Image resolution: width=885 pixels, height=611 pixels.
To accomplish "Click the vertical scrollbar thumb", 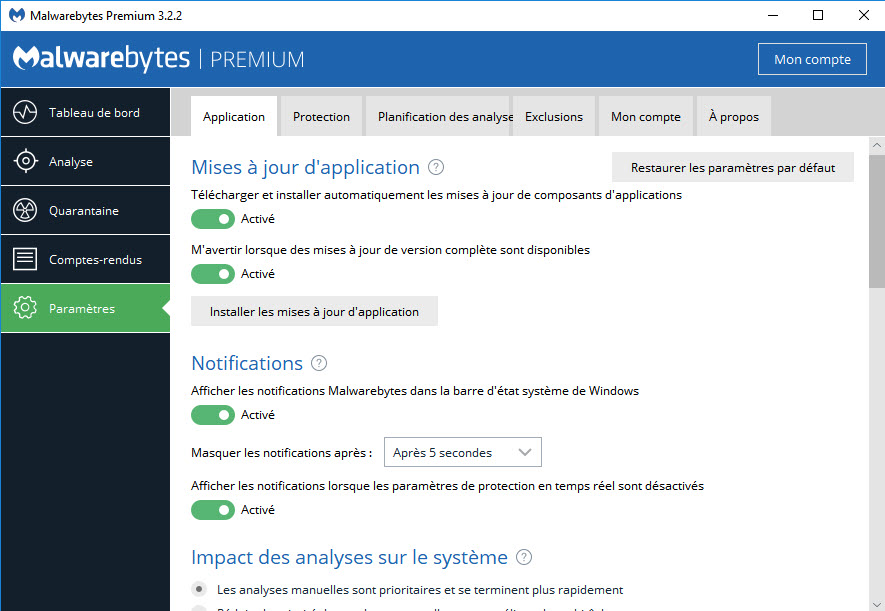I will (x=877, y=221).
